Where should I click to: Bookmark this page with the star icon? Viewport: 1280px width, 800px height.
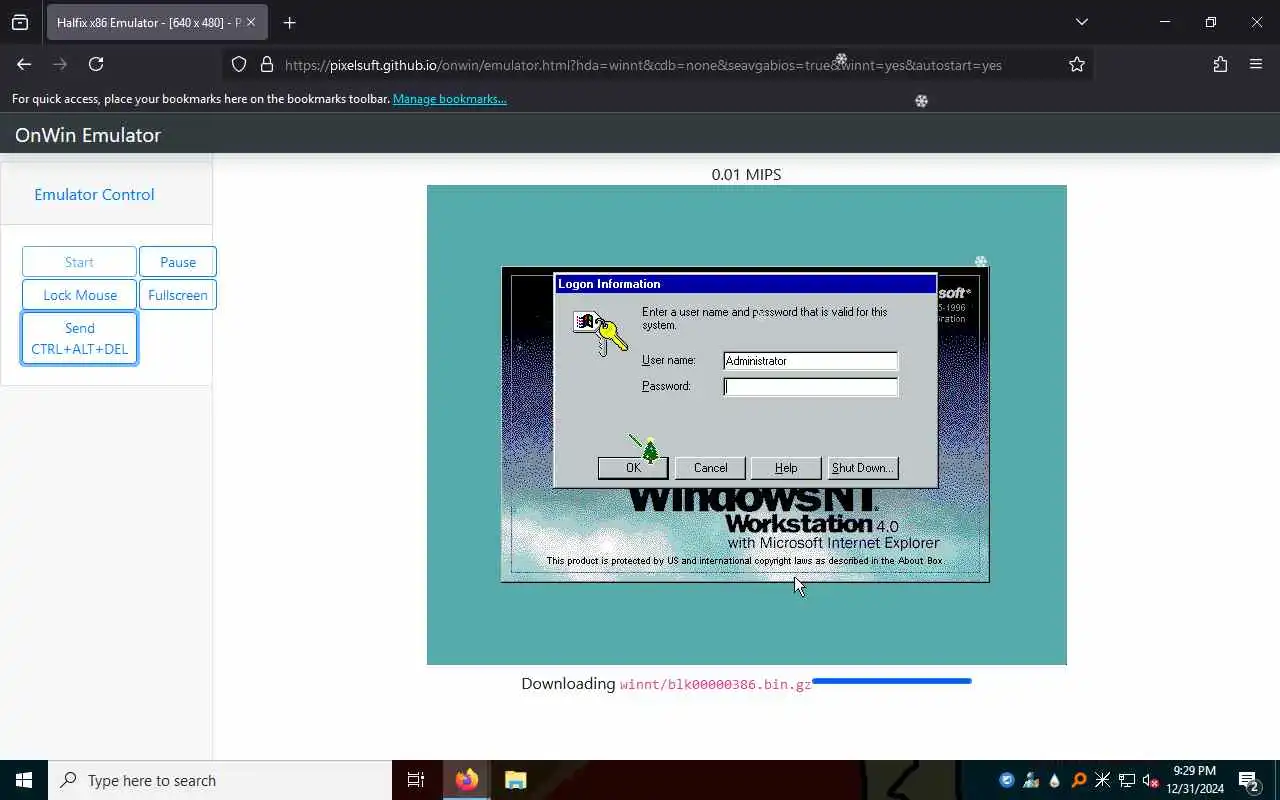tap(1076, 64)
